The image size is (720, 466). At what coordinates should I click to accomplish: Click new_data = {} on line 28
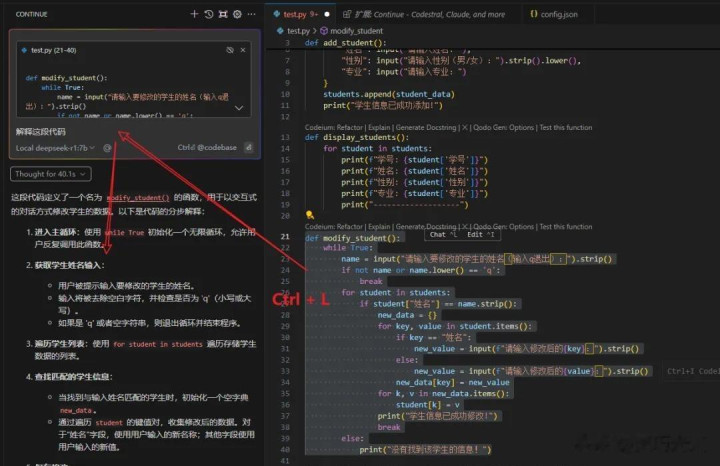point(408,315)
